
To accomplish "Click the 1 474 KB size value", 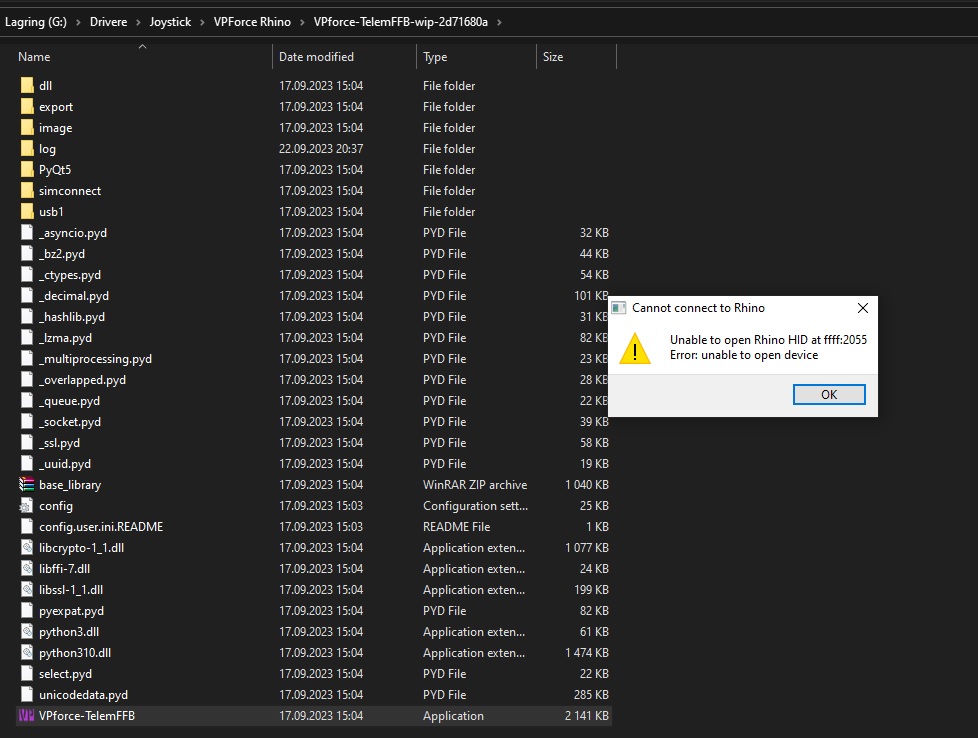I will pyautogui.click(x=586, y=653).
